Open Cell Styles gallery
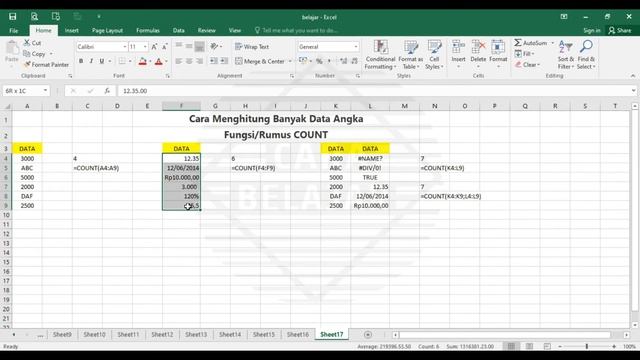Viewport: 640px width, 360px height. pyautogui.click(x=434, y=55)
